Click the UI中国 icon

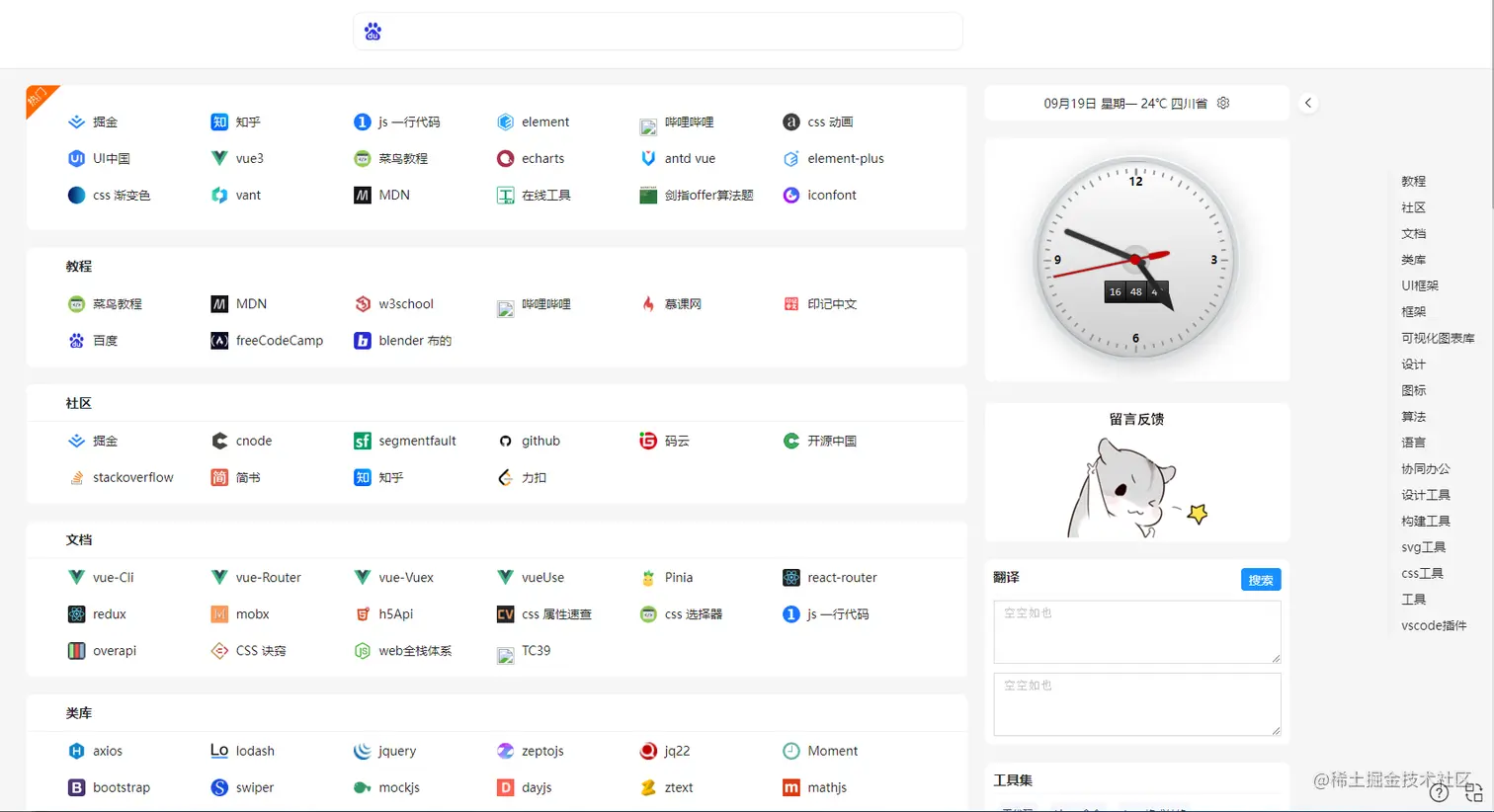coord(76,158)
